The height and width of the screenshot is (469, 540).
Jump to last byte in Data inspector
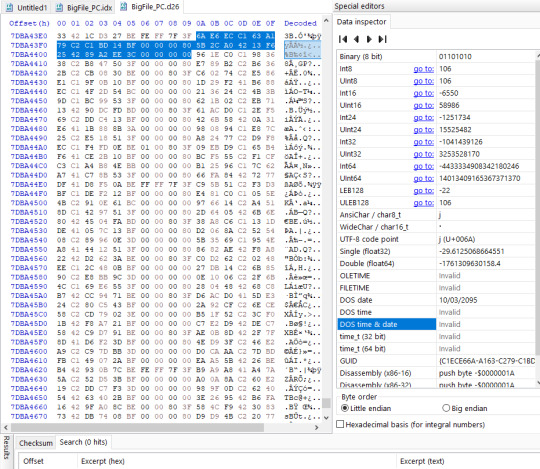[383, 39]
